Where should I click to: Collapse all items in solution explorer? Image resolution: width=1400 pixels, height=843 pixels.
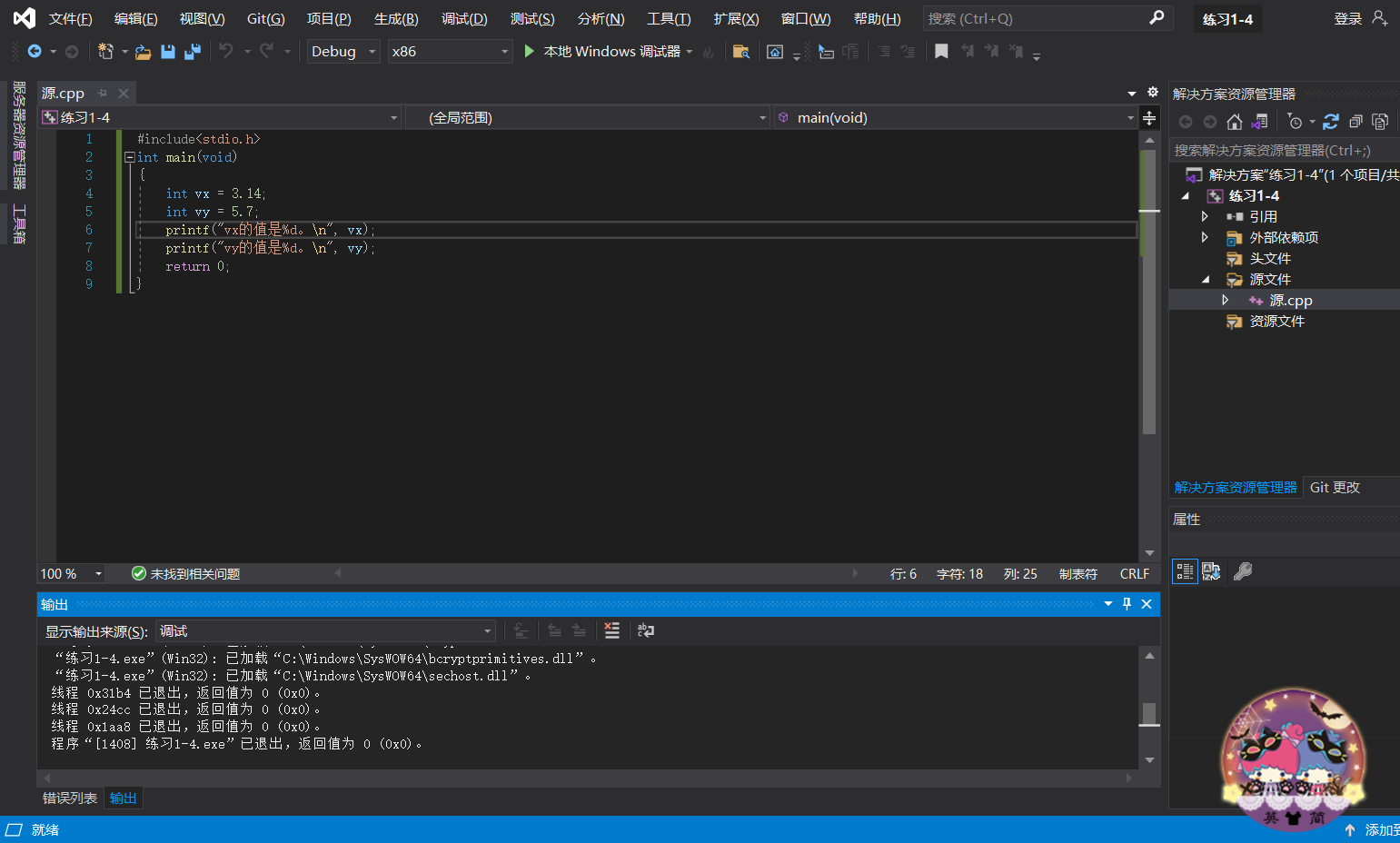pos(1355,122)
